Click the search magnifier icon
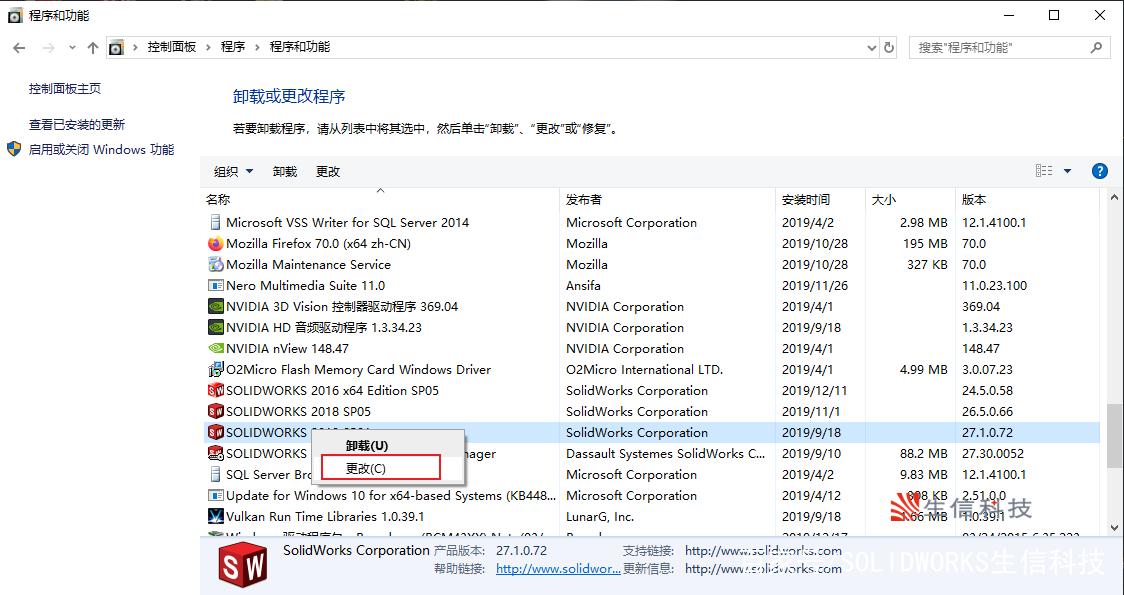 1096,47
